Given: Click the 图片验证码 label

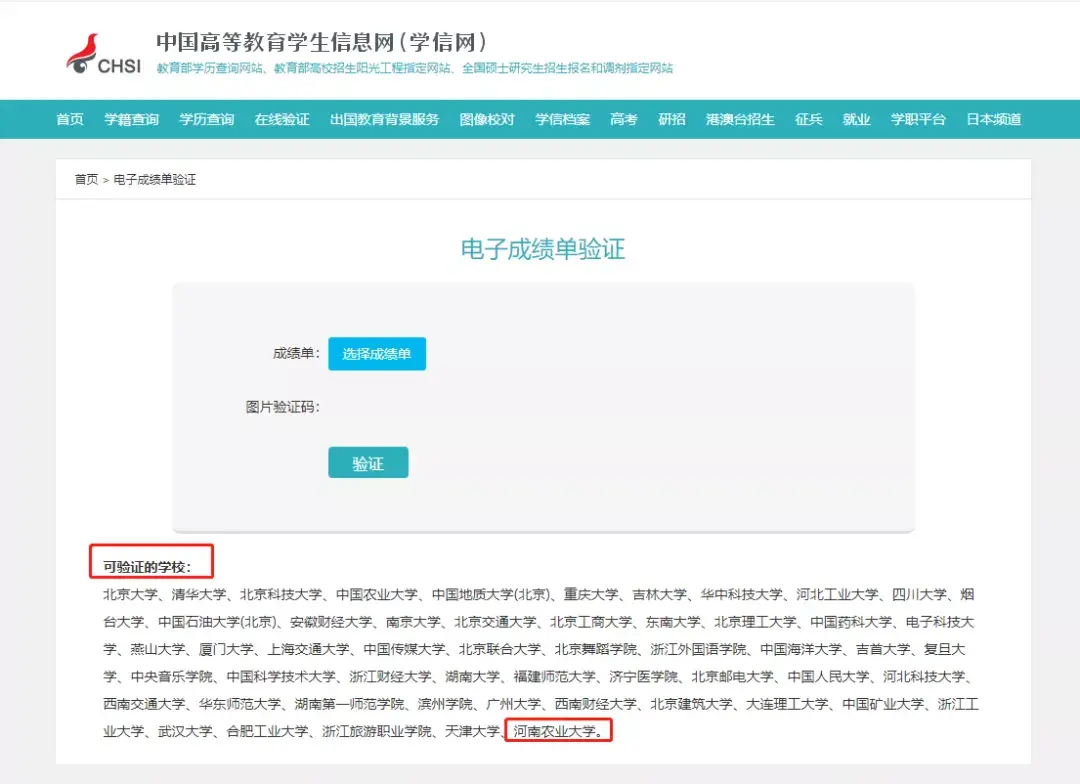Looking at the screenshot, I should point(282,407).
